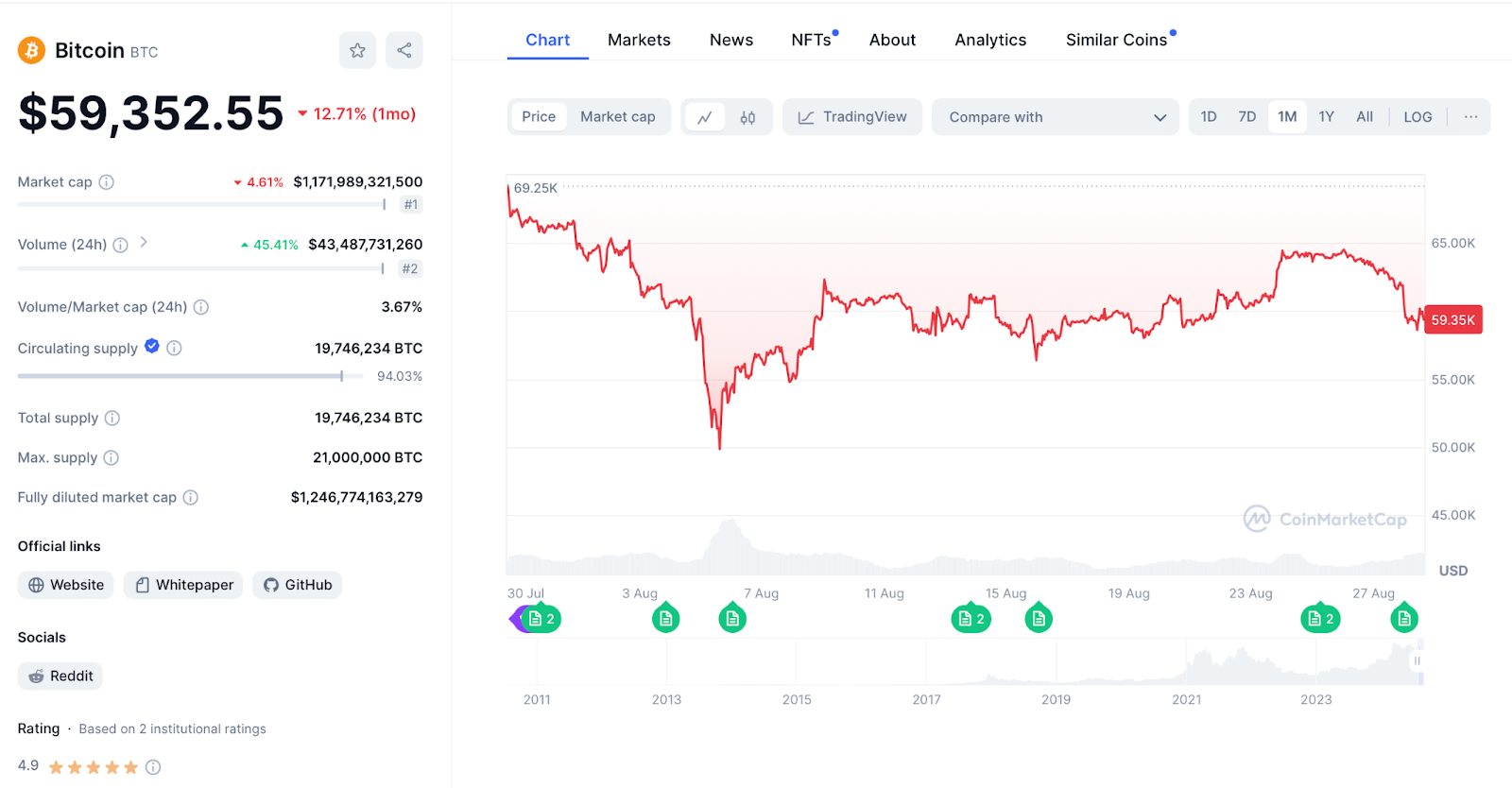Open TradingView chart button
Viewport: 1512px width, 788px height.
coord(852,117)
